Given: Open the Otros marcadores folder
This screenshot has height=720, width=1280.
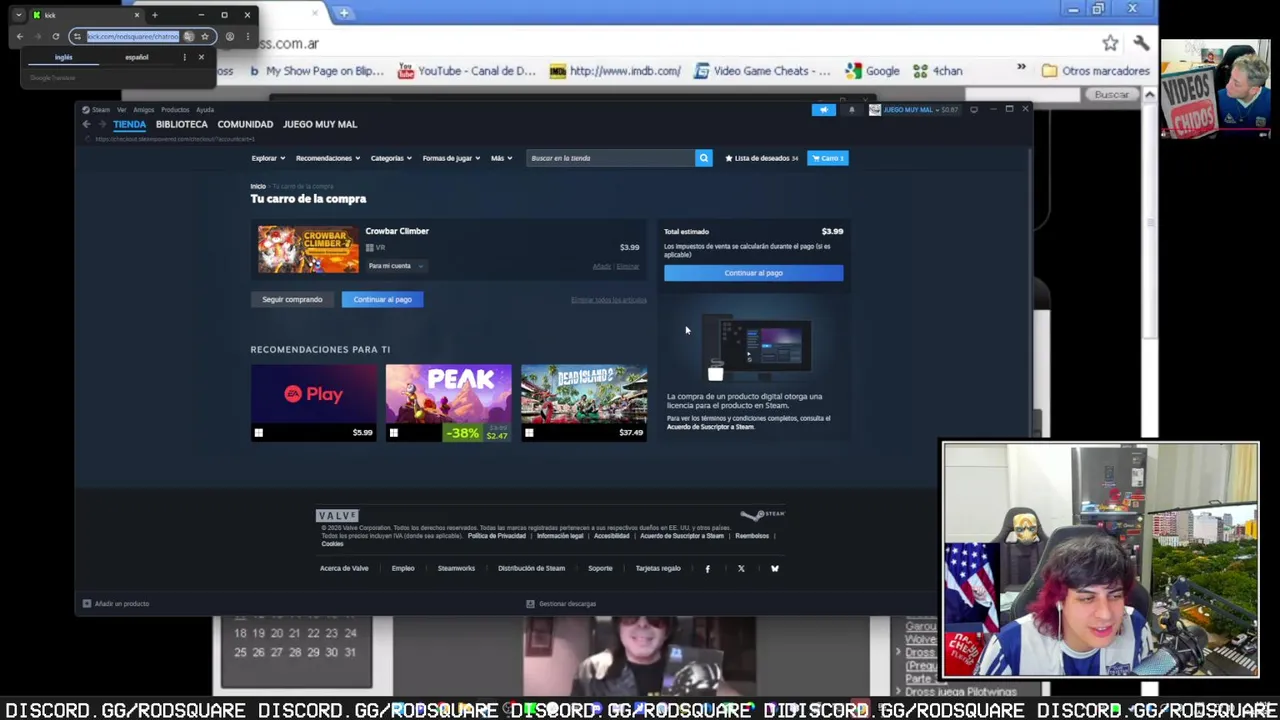Looking at the screenshot, I should pos(1095,71).
